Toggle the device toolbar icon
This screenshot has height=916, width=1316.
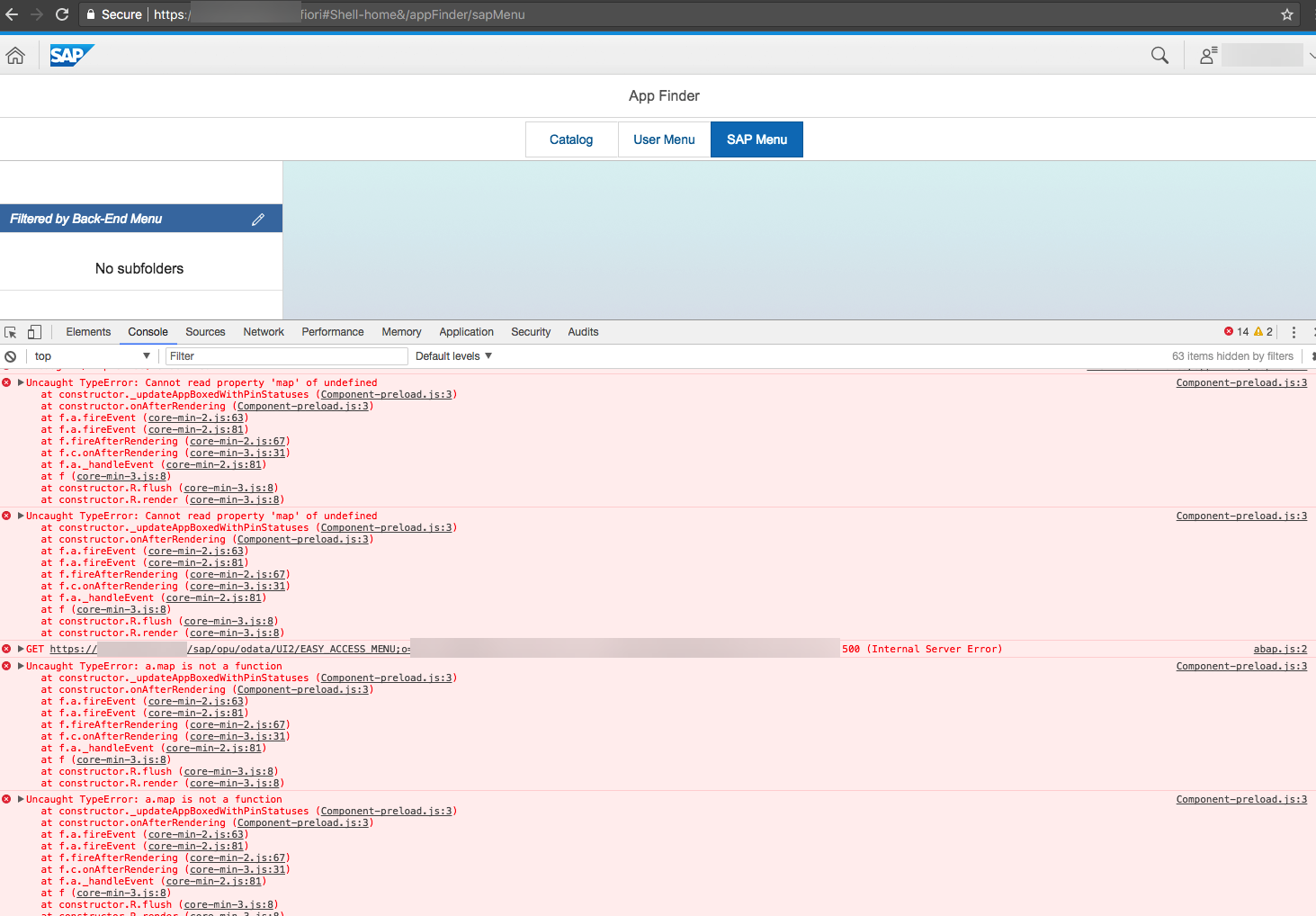(34, 332)
